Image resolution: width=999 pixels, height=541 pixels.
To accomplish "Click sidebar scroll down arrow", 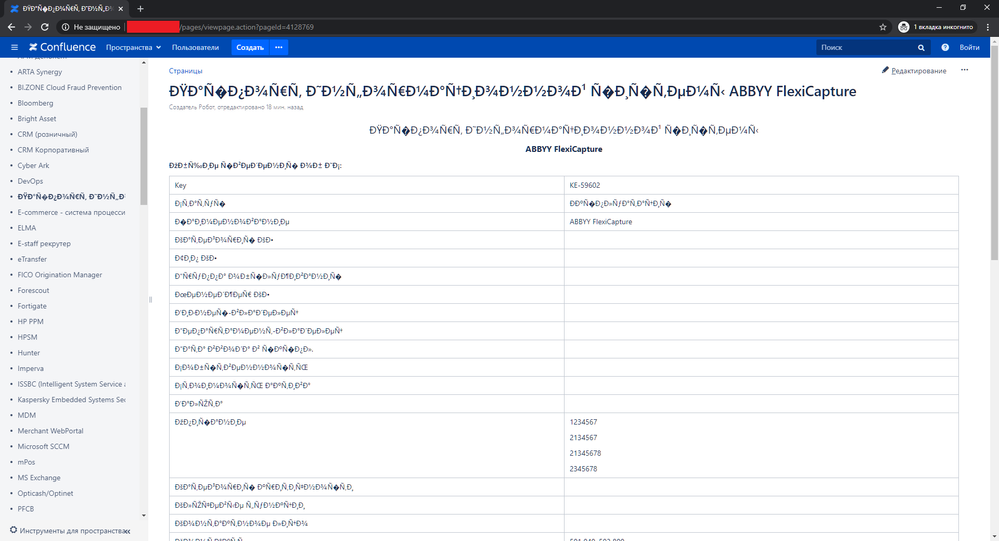I will [x=143, y=515].
